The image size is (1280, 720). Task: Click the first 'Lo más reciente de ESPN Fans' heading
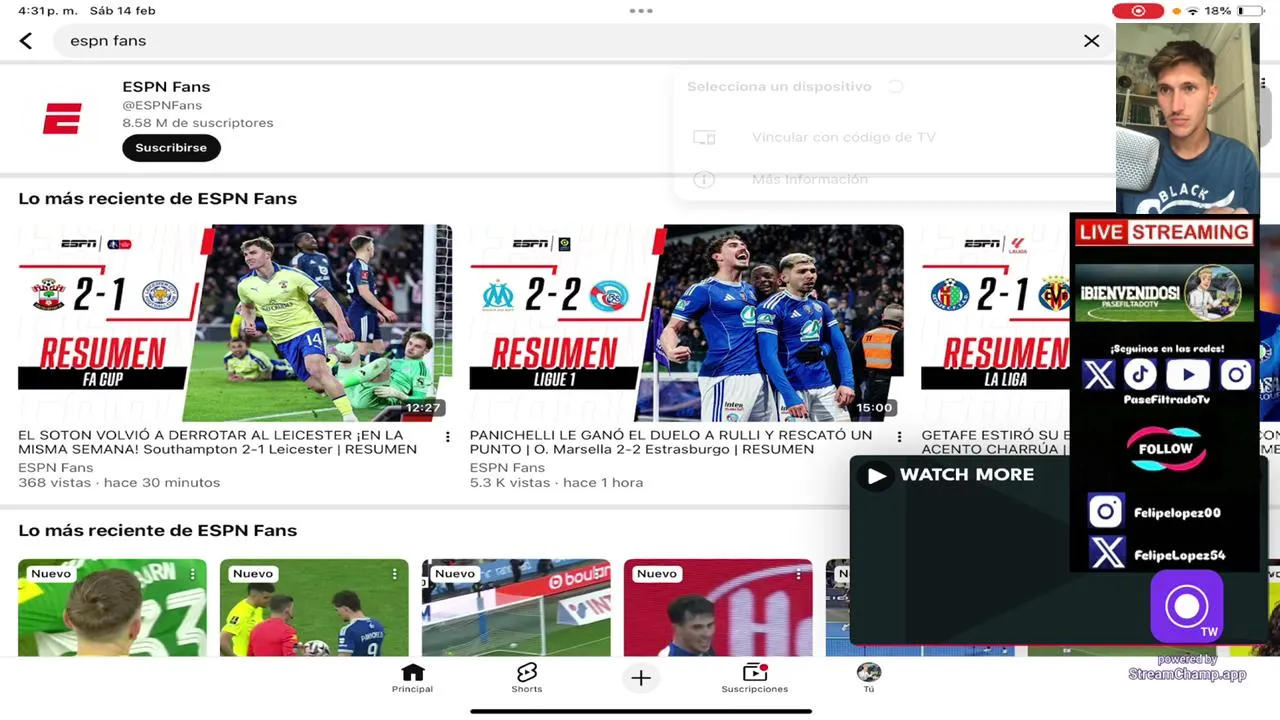(x=157, y=198)
